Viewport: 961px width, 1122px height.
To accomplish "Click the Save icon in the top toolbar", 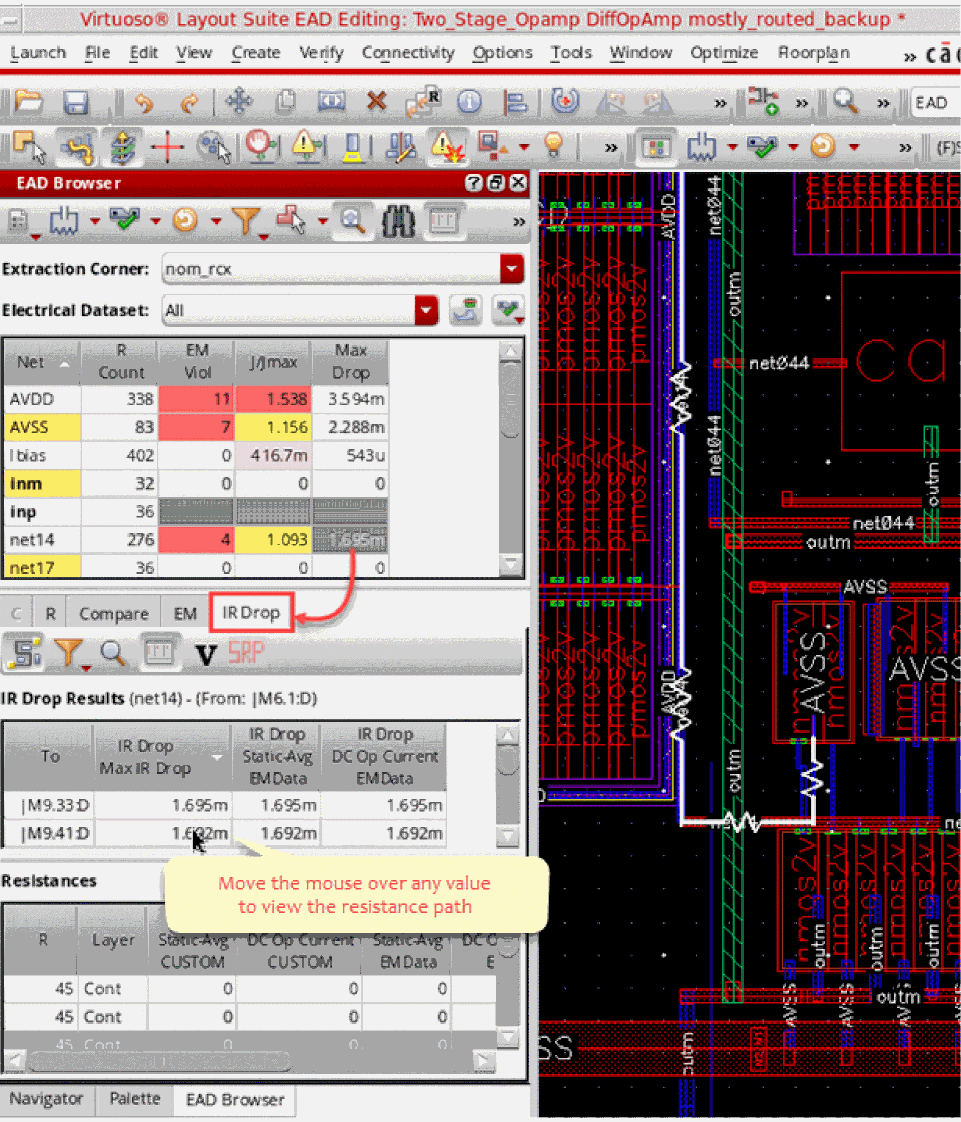I will pyautogui.click(x=75, y=102).
